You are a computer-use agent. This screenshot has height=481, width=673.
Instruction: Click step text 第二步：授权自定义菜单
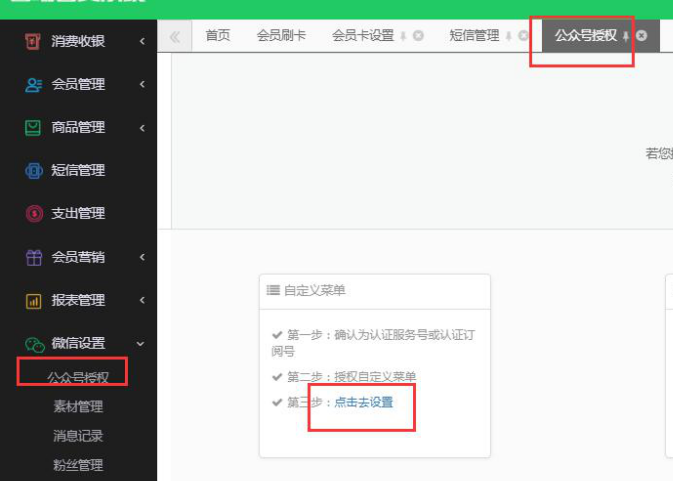click(352, 377)
